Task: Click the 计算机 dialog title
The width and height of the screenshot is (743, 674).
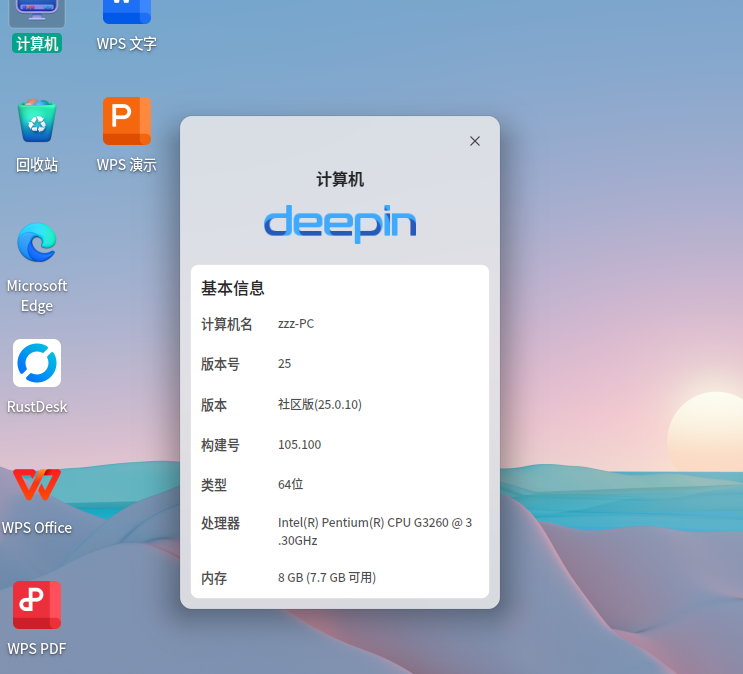Action: click(340, 180)
